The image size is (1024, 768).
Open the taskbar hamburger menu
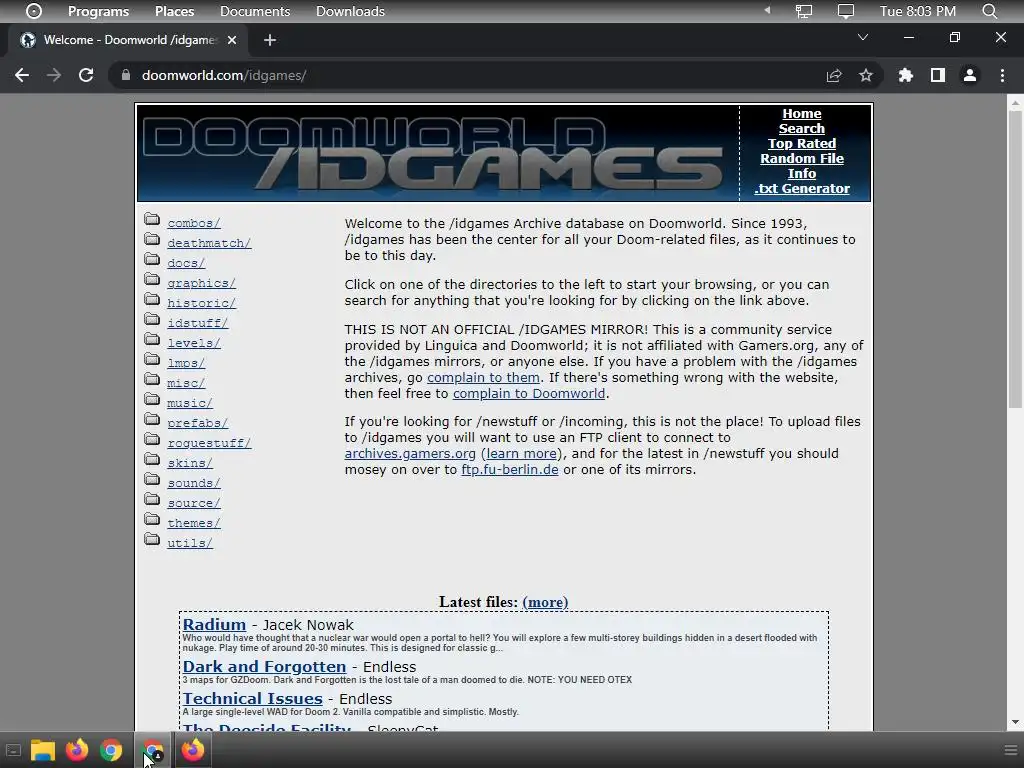click(x=1011, y=750)
